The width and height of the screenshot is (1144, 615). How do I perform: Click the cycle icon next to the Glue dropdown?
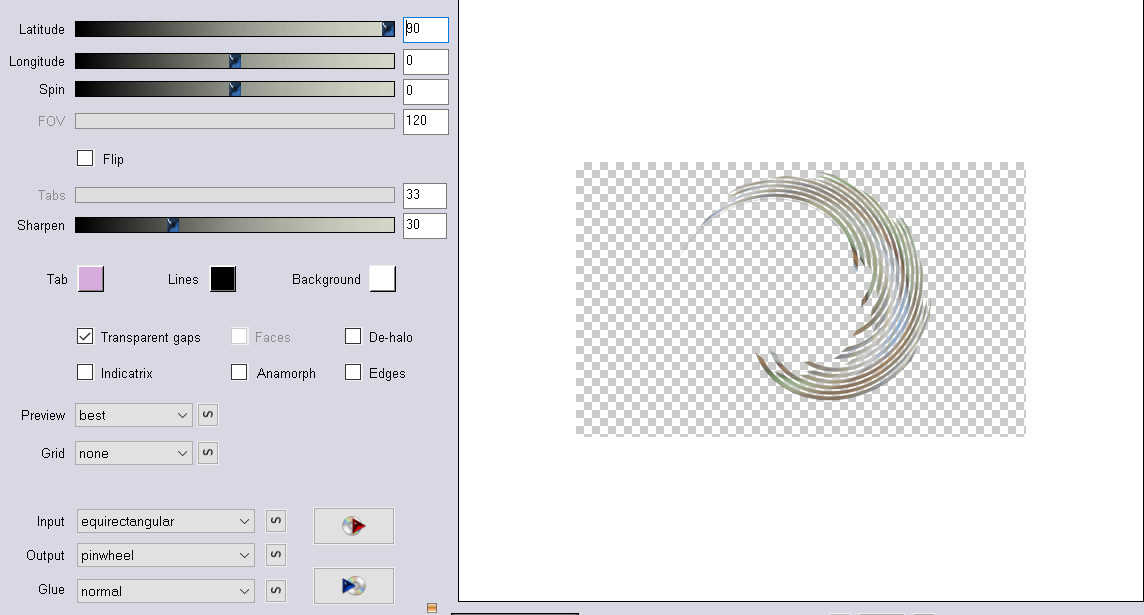275,591
